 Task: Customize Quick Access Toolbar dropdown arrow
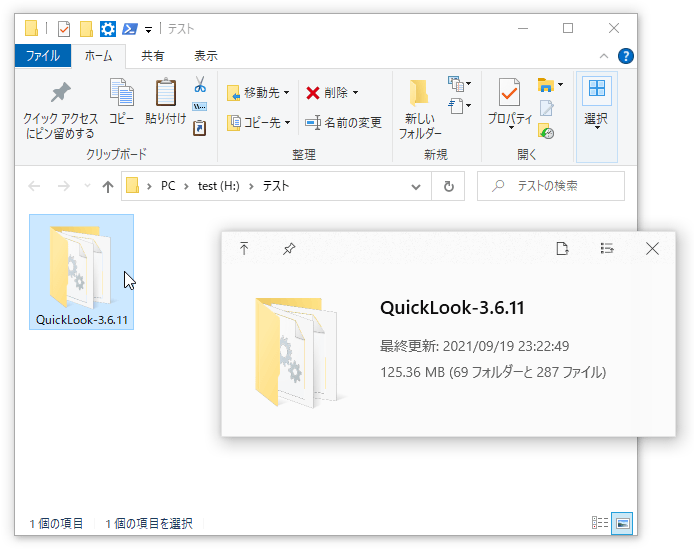pyautogui.click(x=148, y=30)
